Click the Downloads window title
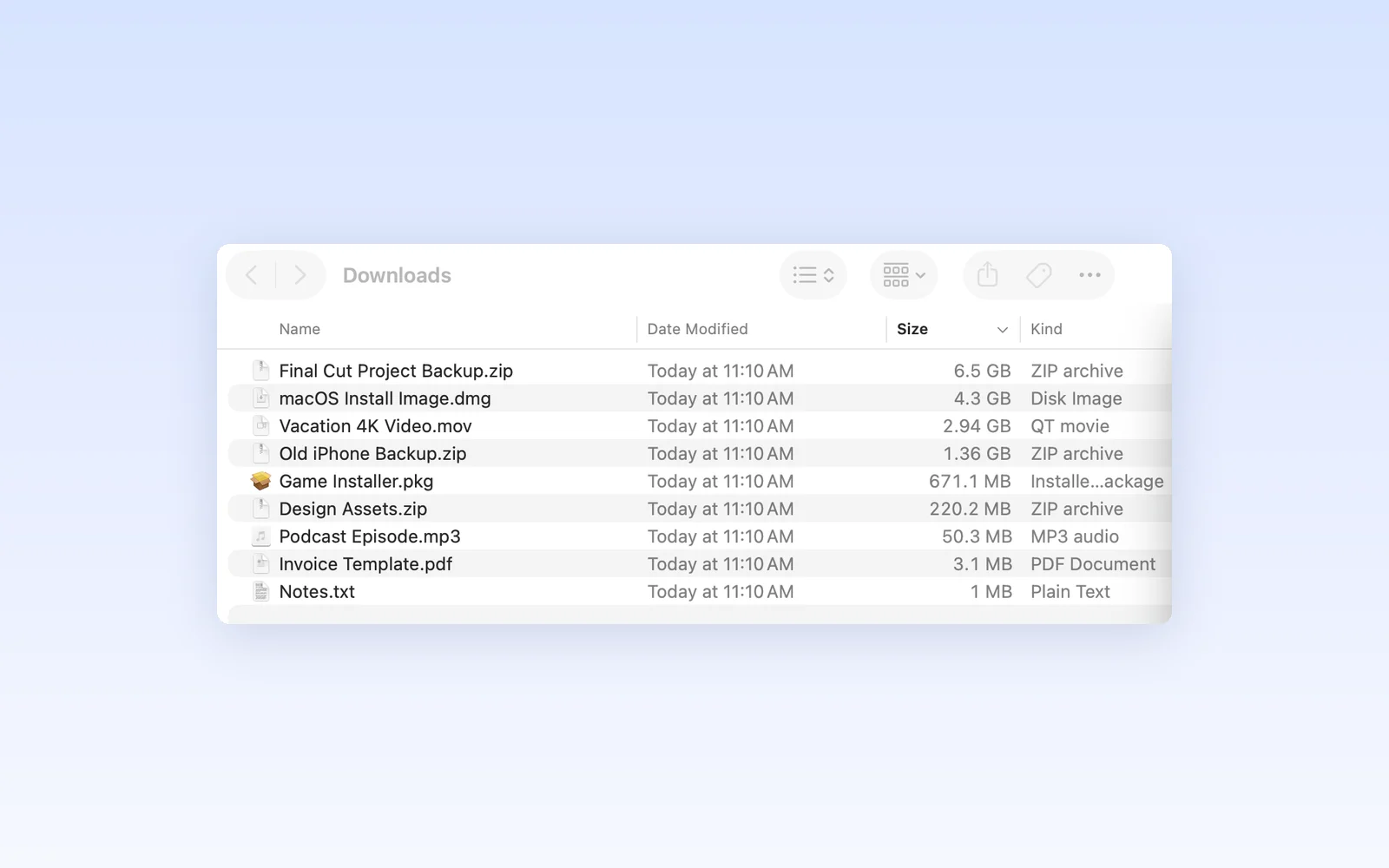 pyautogui.click(x=397, y=275)
